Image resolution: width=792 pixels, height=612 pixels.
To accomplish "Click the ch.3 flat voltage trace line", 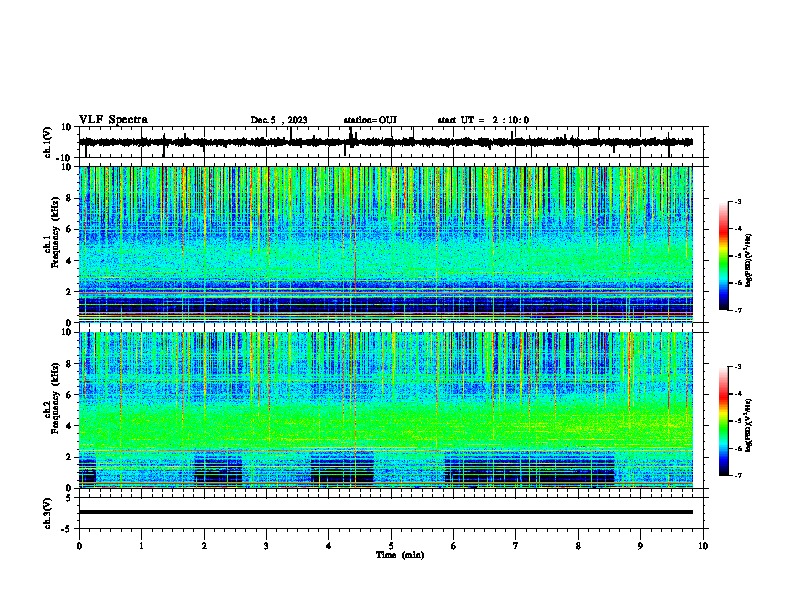I will (x=386, y=512).
